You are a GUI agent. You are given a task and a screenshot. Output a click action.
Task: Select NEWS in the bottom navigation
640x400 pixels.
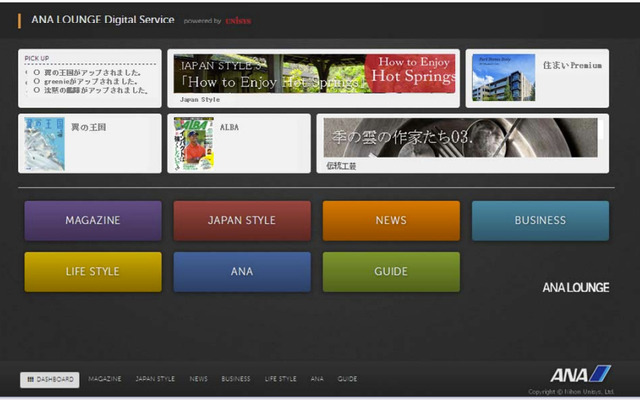pyautogui.click(x=198, y=379)
